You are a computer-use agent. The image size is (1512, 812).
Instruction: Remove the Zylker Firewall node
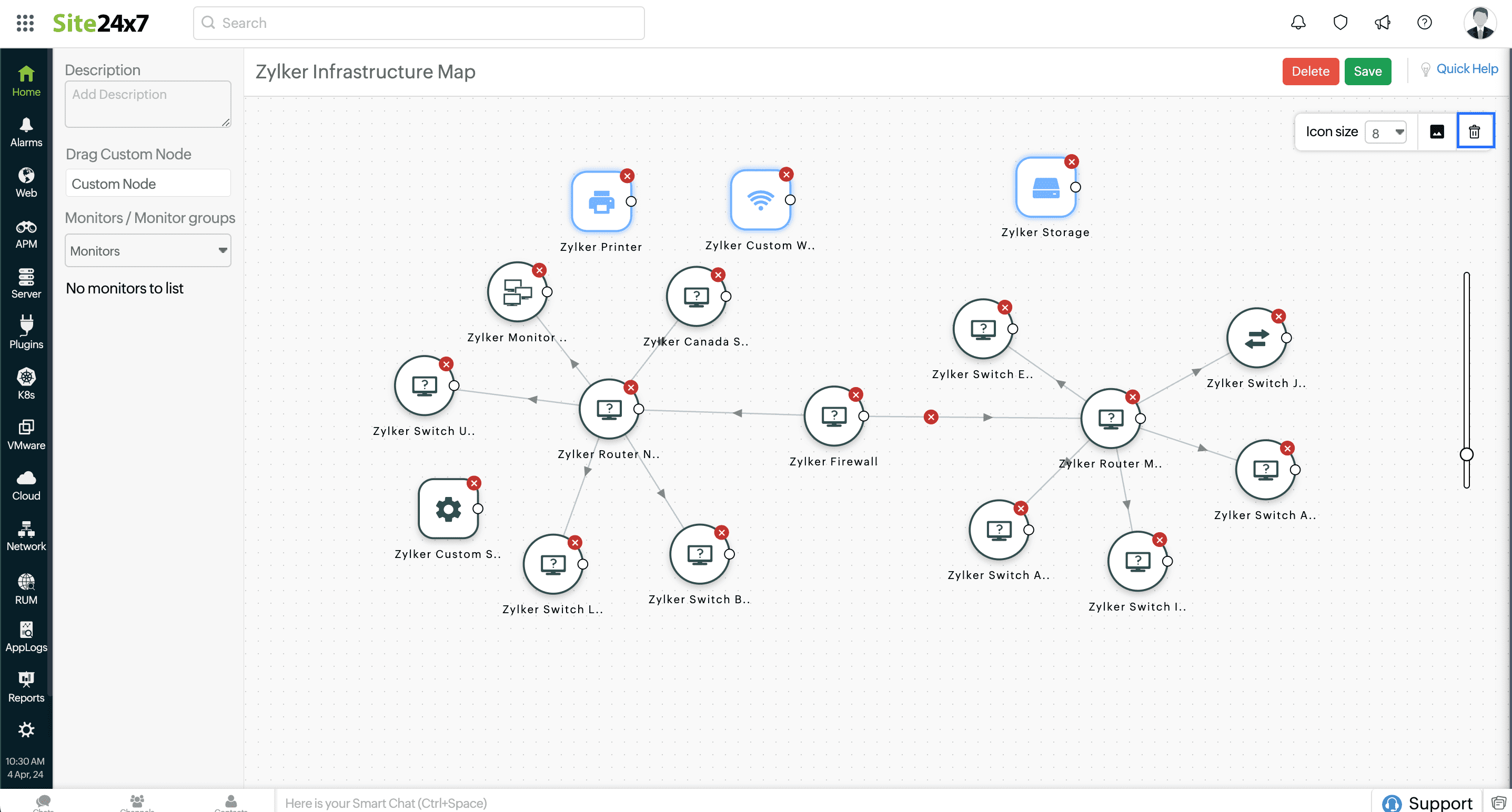coord(856,394)
